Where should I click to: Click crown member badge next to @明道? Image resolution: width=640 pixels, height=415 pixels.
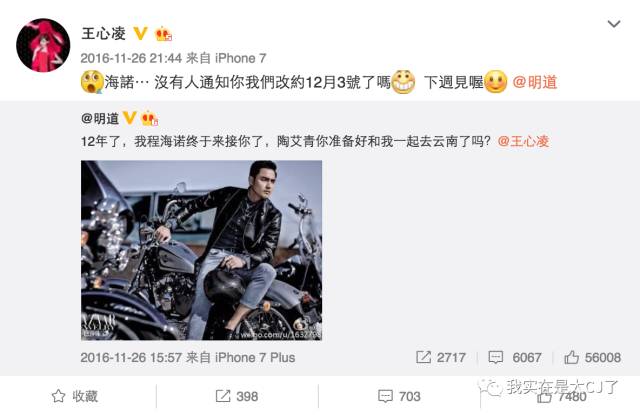click(149, 118)
